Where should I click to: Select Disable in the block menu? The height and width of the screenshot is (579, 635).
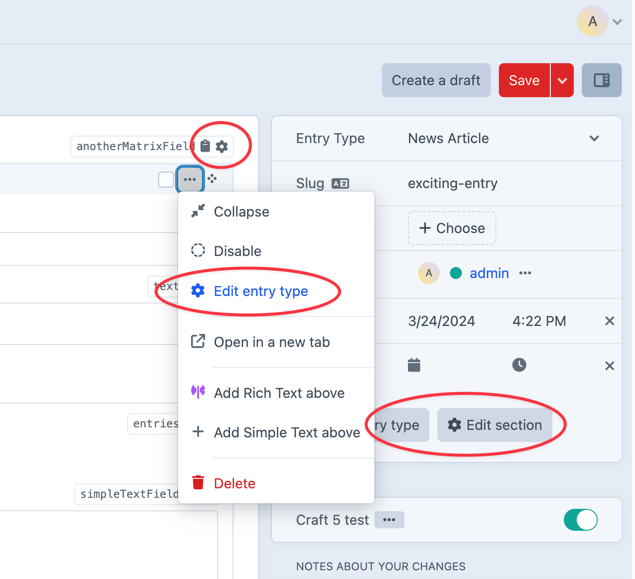click(237, 251)
